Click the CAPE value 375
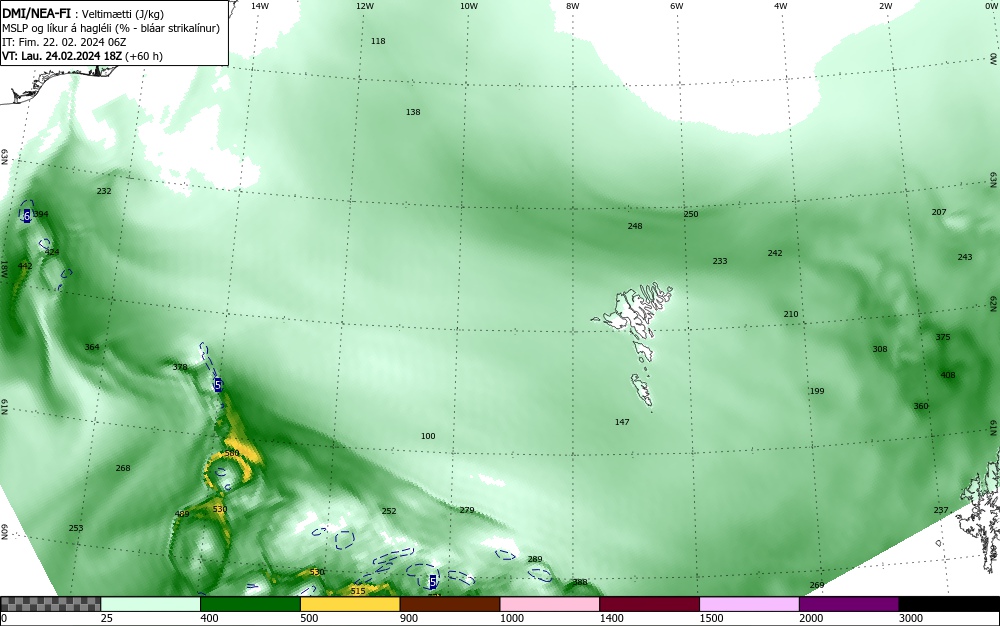Image resolution: width=1000 pixels, height=626 pixels. coord(943,337)
